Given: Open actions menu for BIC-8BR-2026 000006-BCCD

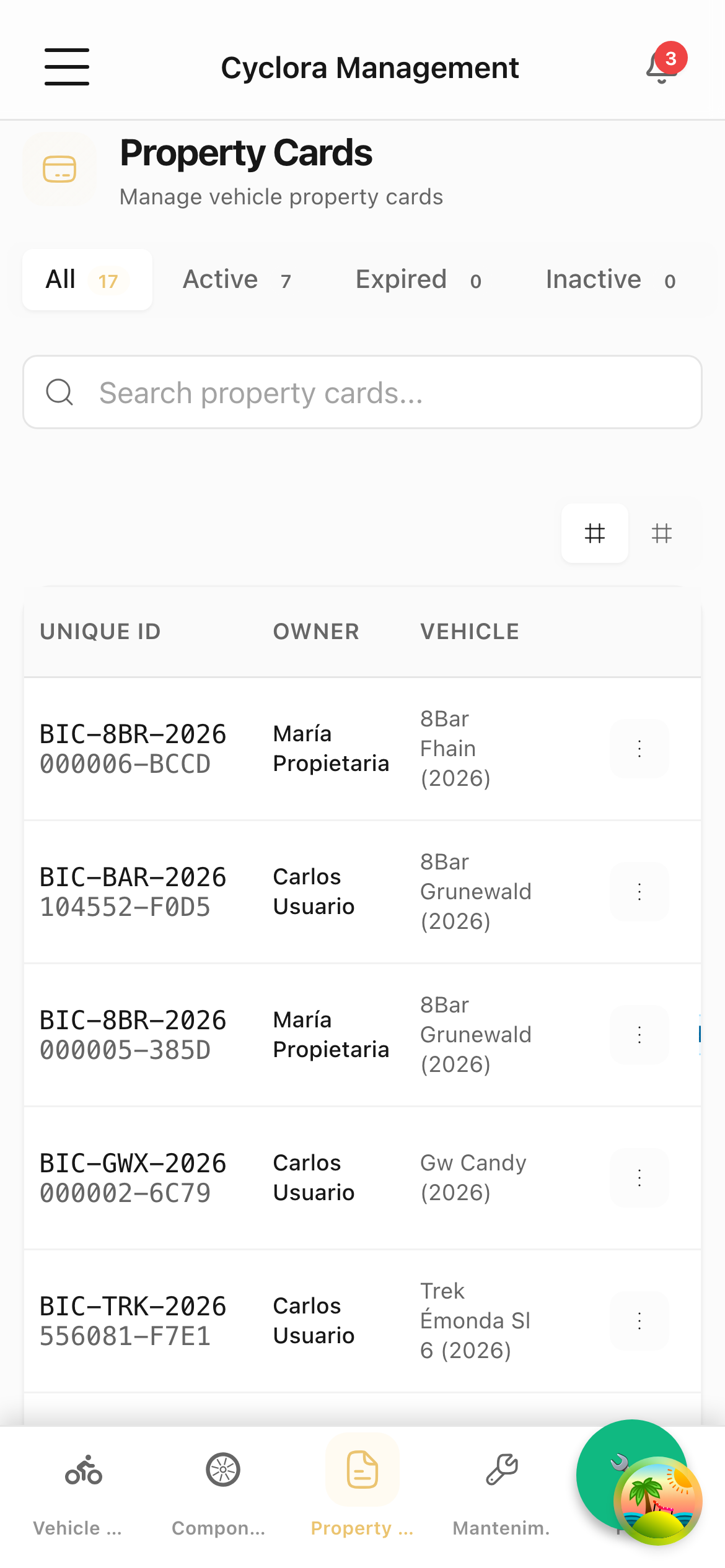Looking at the screenshot, I should [639, 749].
